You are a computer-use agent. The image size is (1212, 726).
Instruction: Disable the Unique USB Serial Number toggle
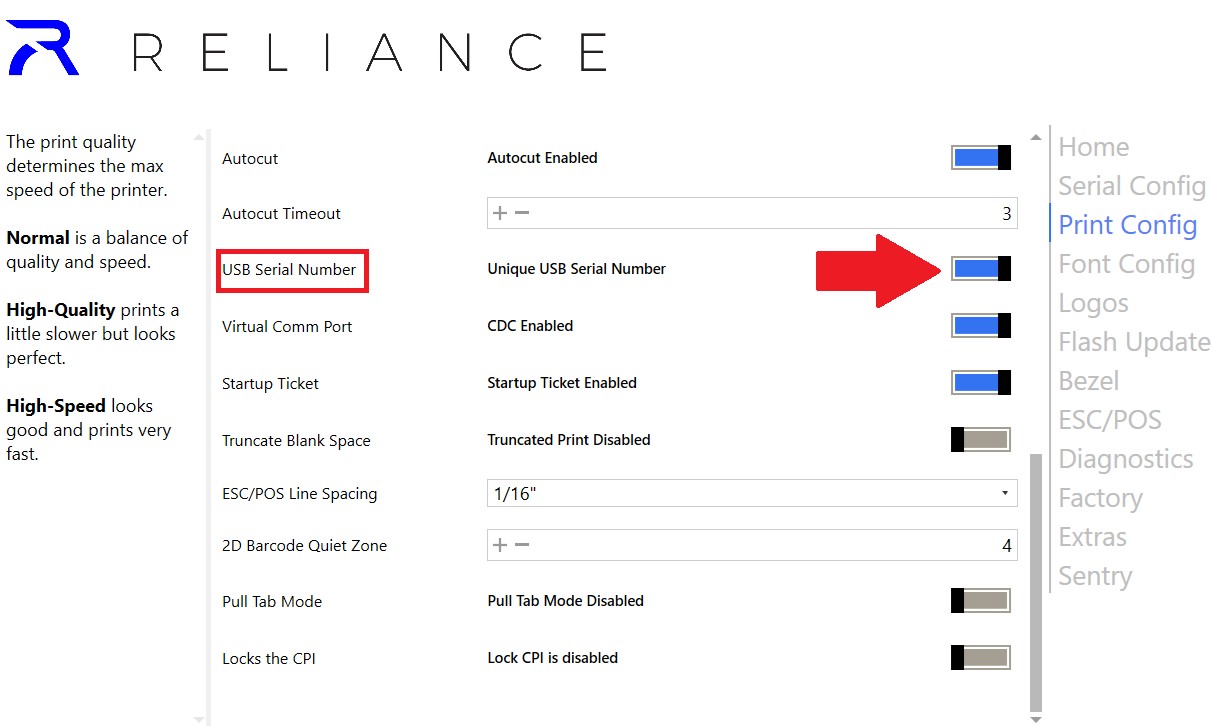pyautogui.click(x=980, y=268)
